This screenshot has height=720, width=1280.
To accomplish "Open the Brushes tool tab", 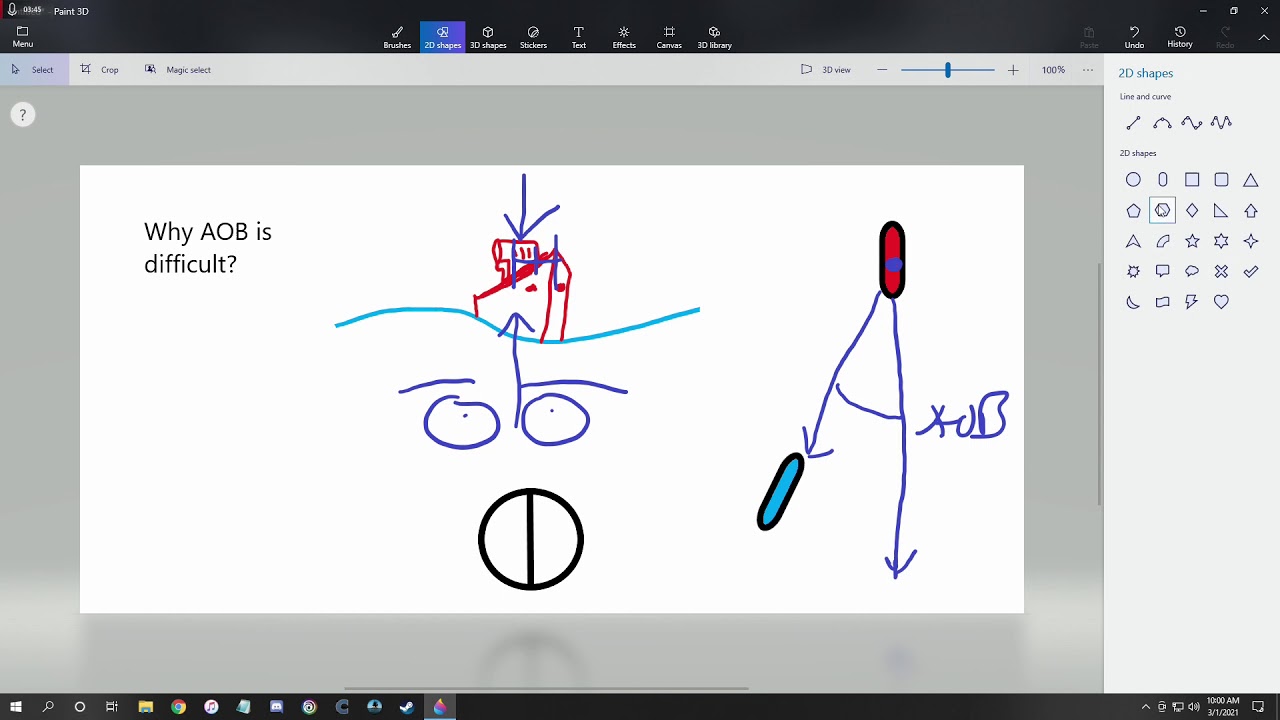I will pyautogui.click(x=397, y=37).
